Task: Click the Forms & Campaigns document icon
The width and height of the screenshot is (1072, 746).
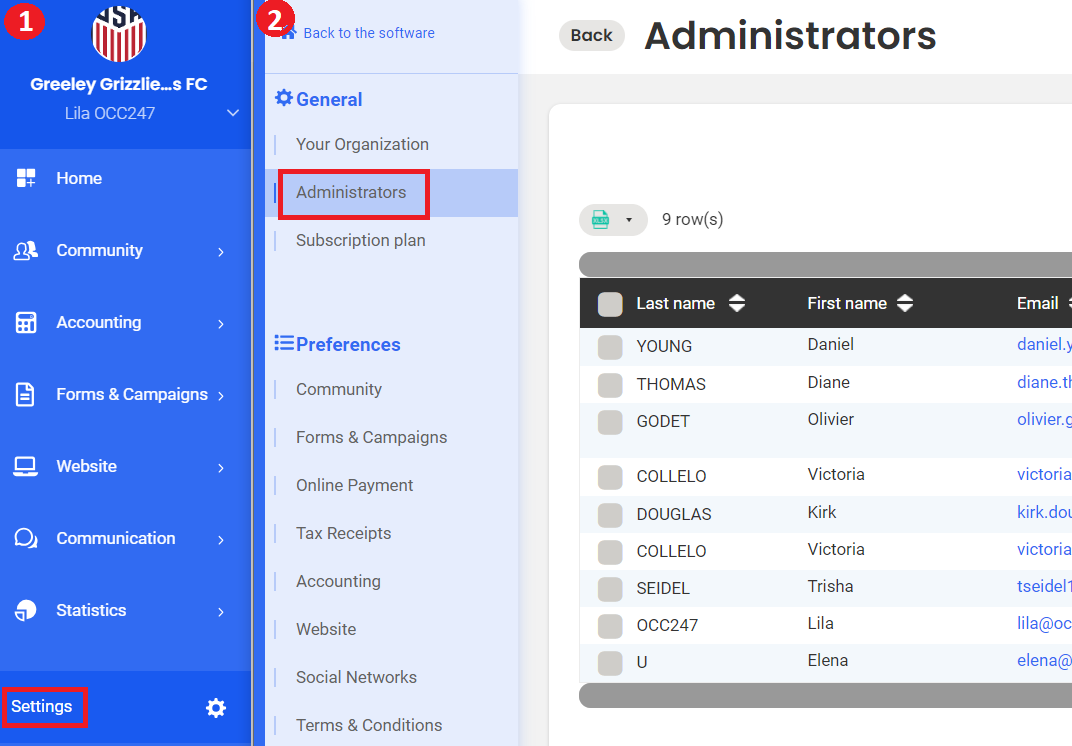Action: pyautogui.click(x=26, y=395)
